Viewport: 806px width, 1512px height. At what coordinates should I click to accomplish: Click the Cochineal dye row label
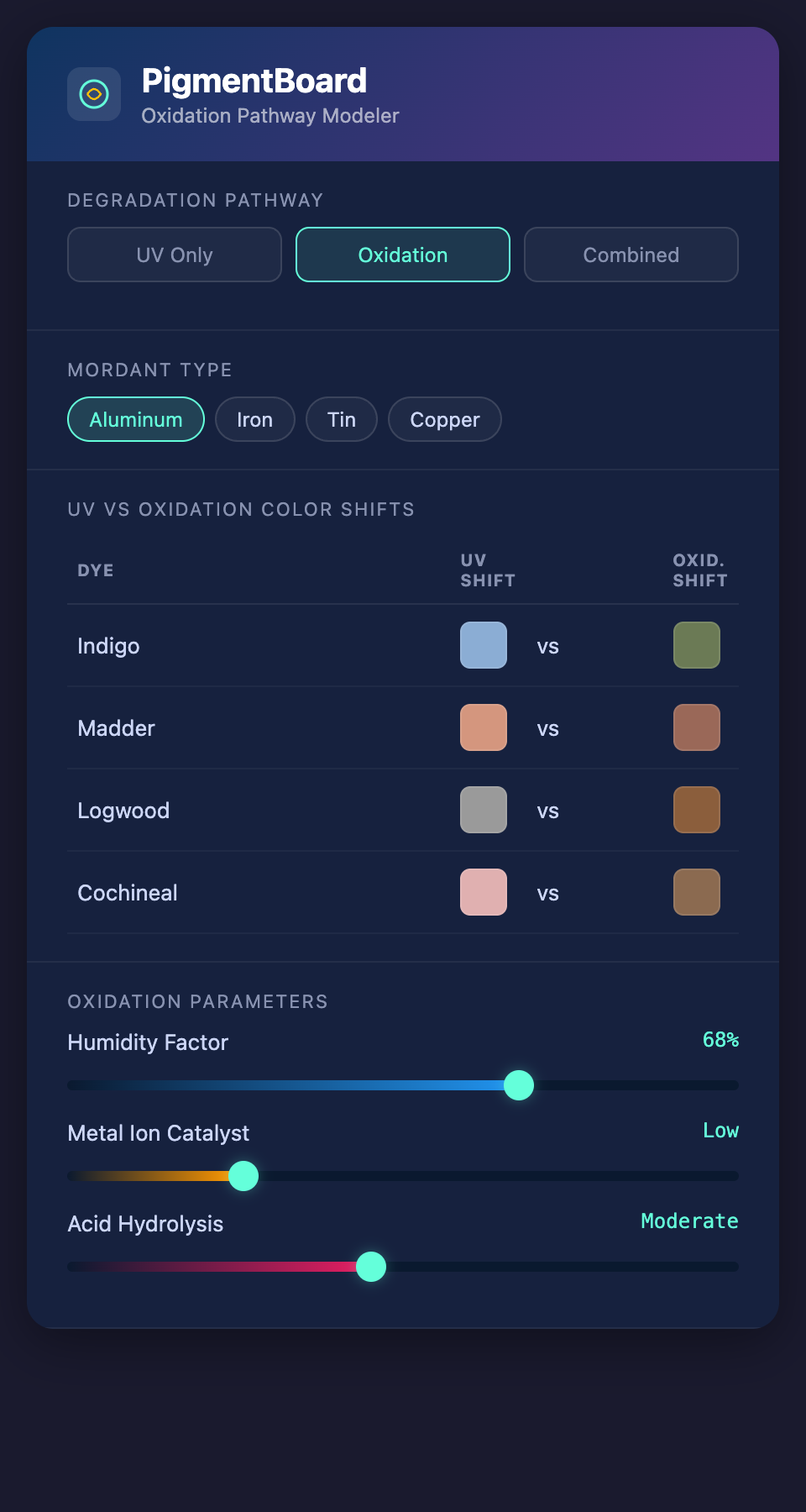click(128, 893)
